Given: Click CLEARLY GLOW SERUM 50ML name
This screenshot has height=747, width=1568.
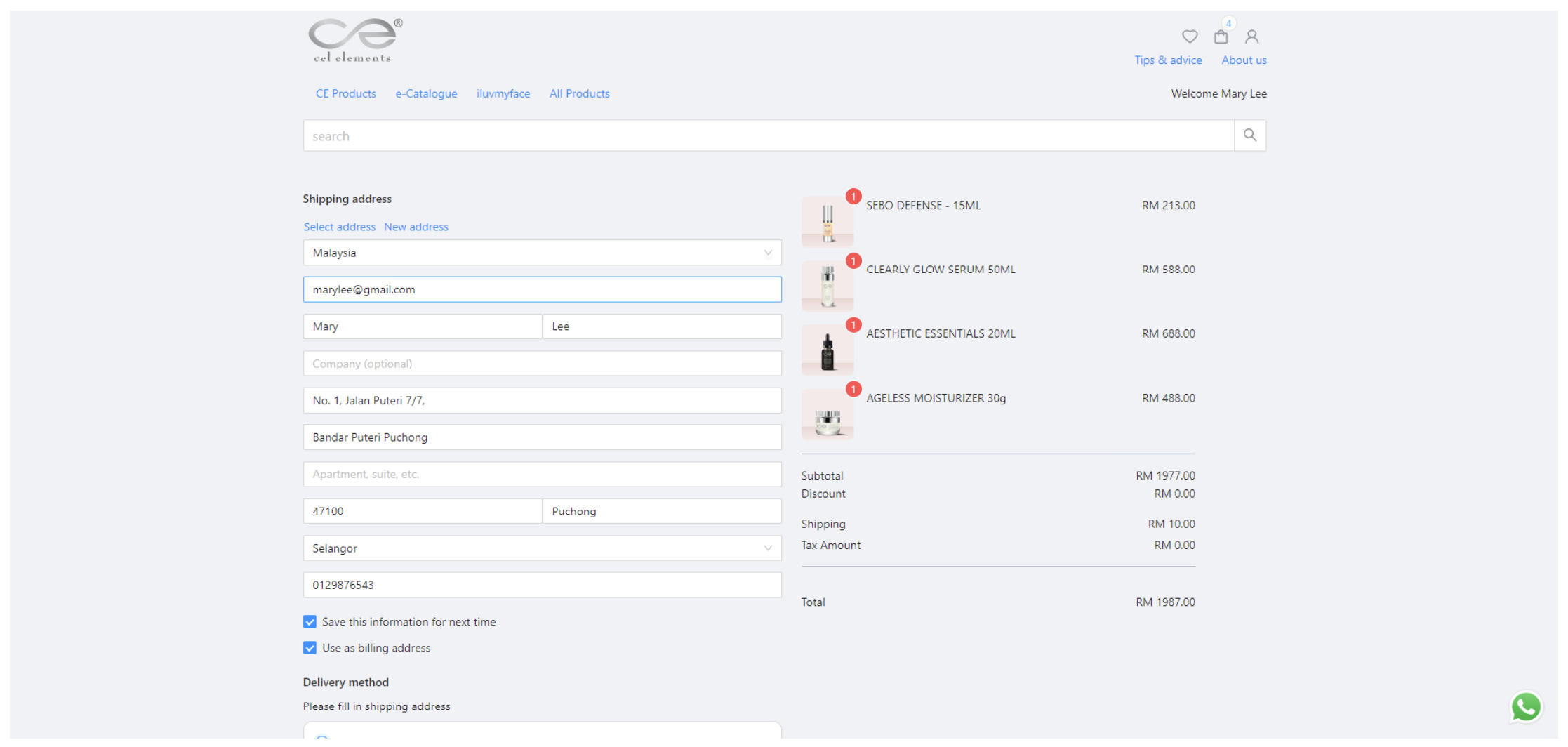Looking at the screenshot, I should pyautogui.click(x=941, y=269).
